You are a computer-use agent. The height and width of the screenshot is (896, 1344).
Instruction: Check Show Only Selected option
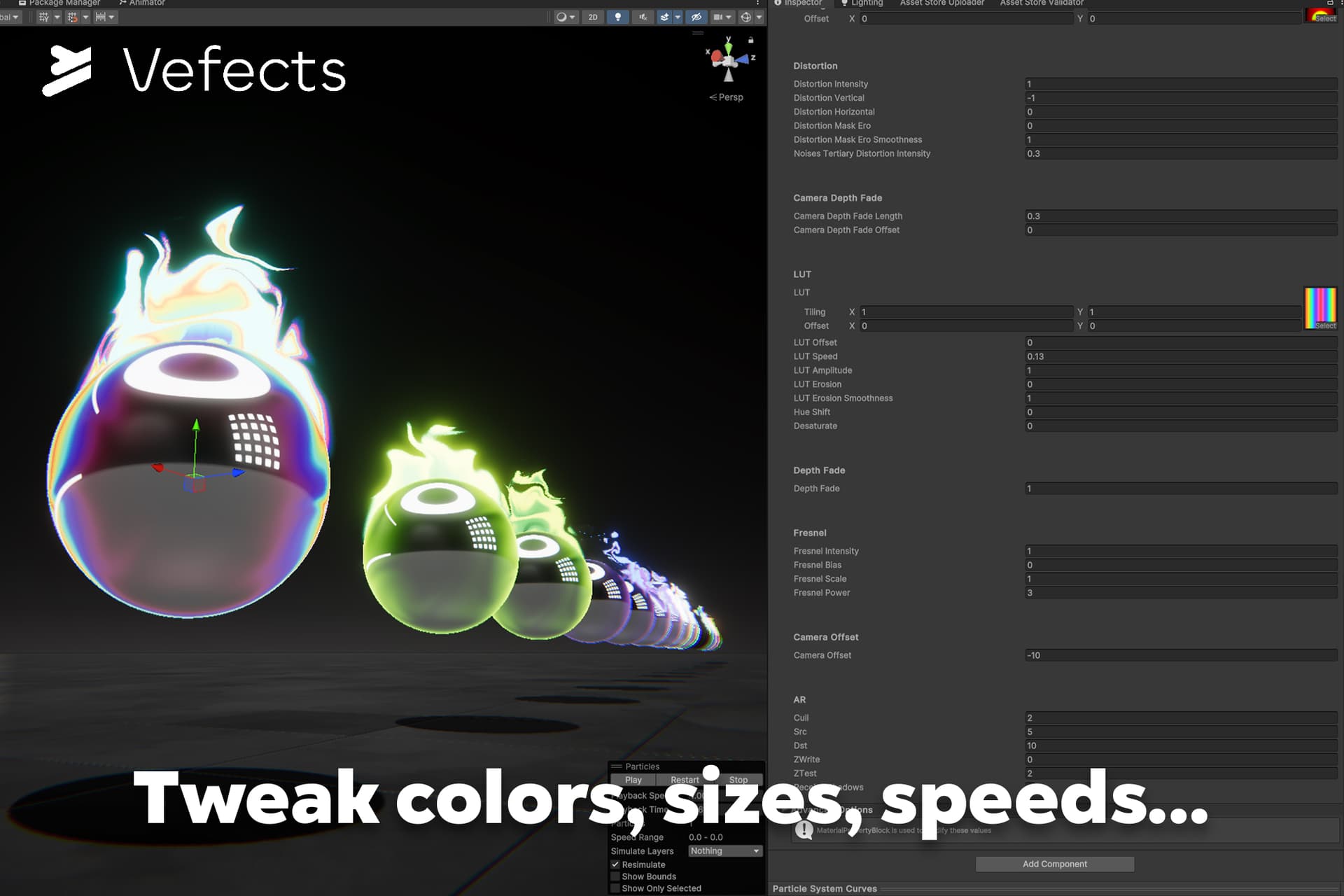[615, 888]
